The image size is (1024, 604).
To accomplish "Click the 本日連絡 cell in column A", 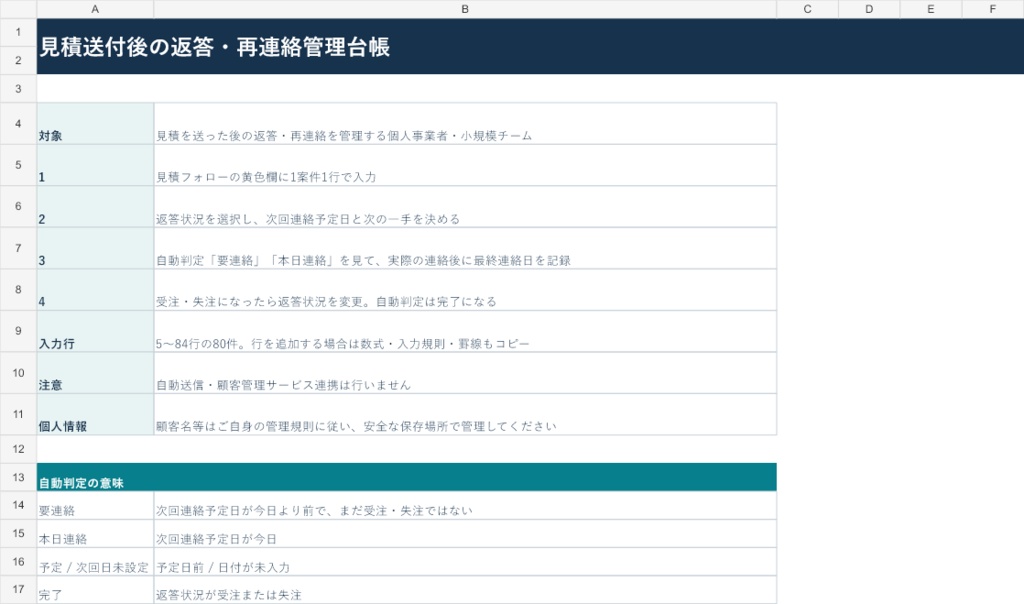I will (95, 533).
